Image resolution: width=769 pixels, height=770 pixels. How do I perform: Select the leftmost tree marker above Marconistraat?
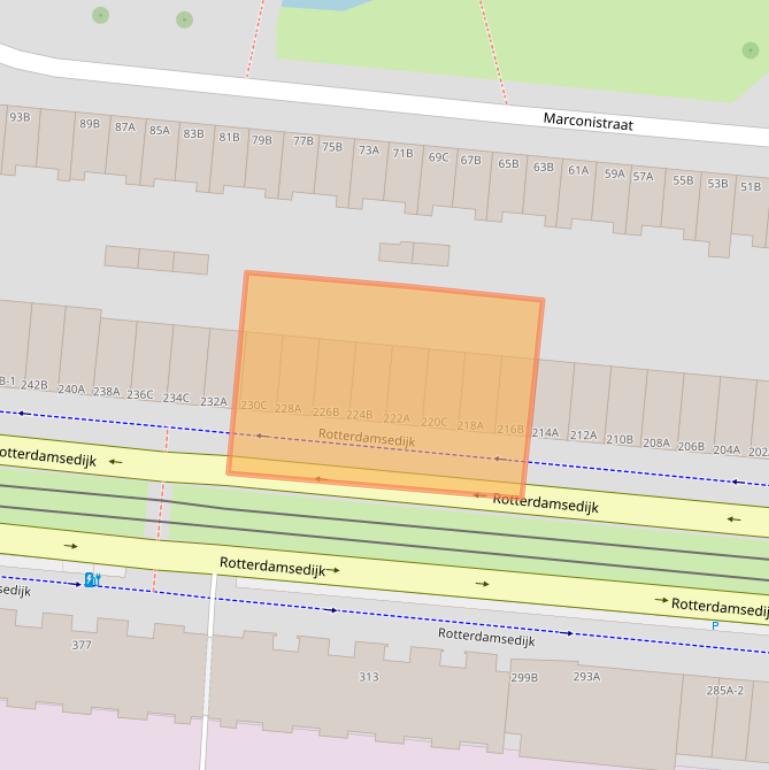coord(100,15)
